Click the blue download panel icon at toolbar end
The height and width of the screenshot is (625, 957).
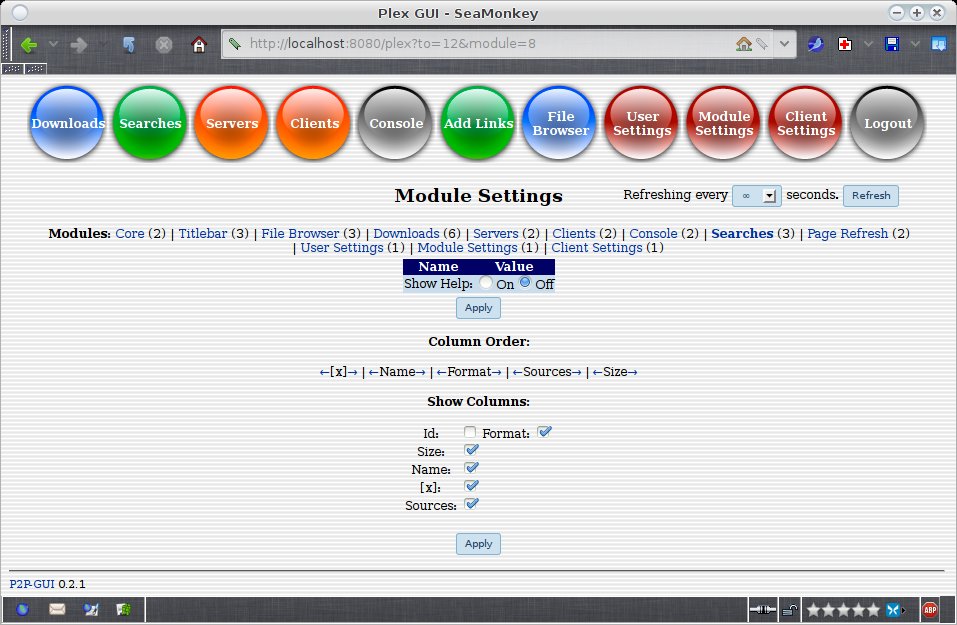(938, 44)
